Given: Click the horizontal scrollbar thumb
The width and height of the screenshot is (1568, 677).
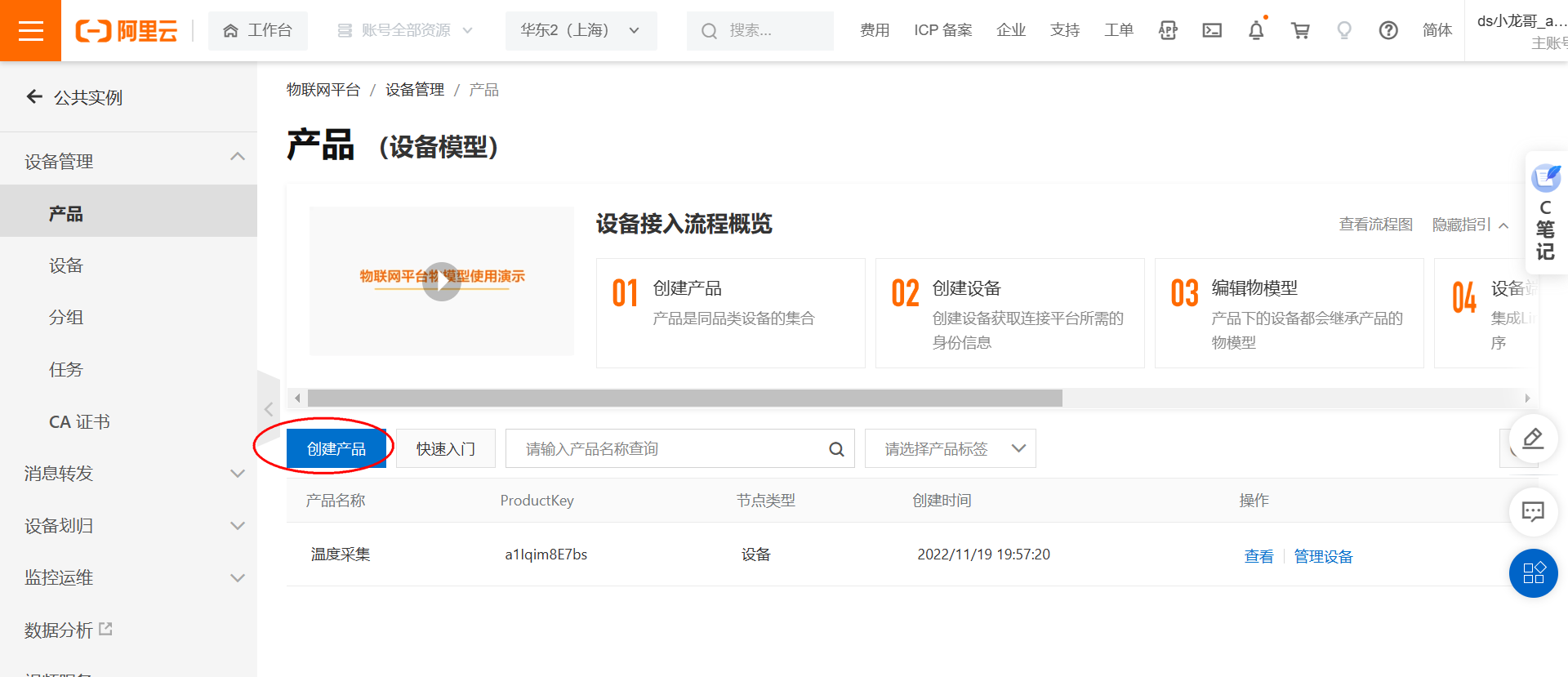Looking at the screenshot, I should 685,399.
